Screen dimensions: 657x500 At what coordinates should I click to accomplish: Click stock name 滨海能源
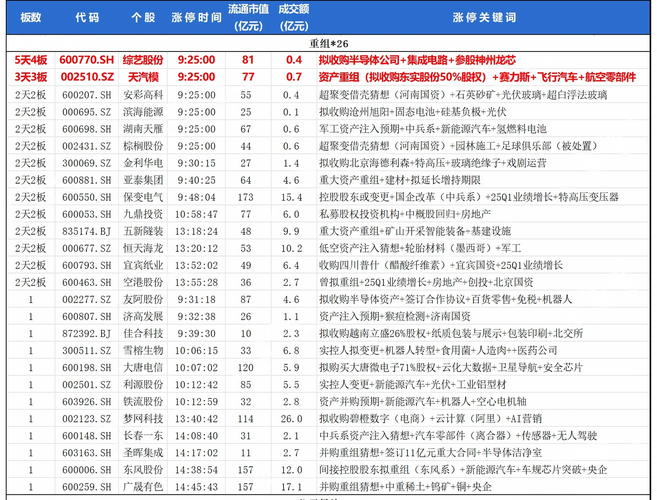pos(143,112)
